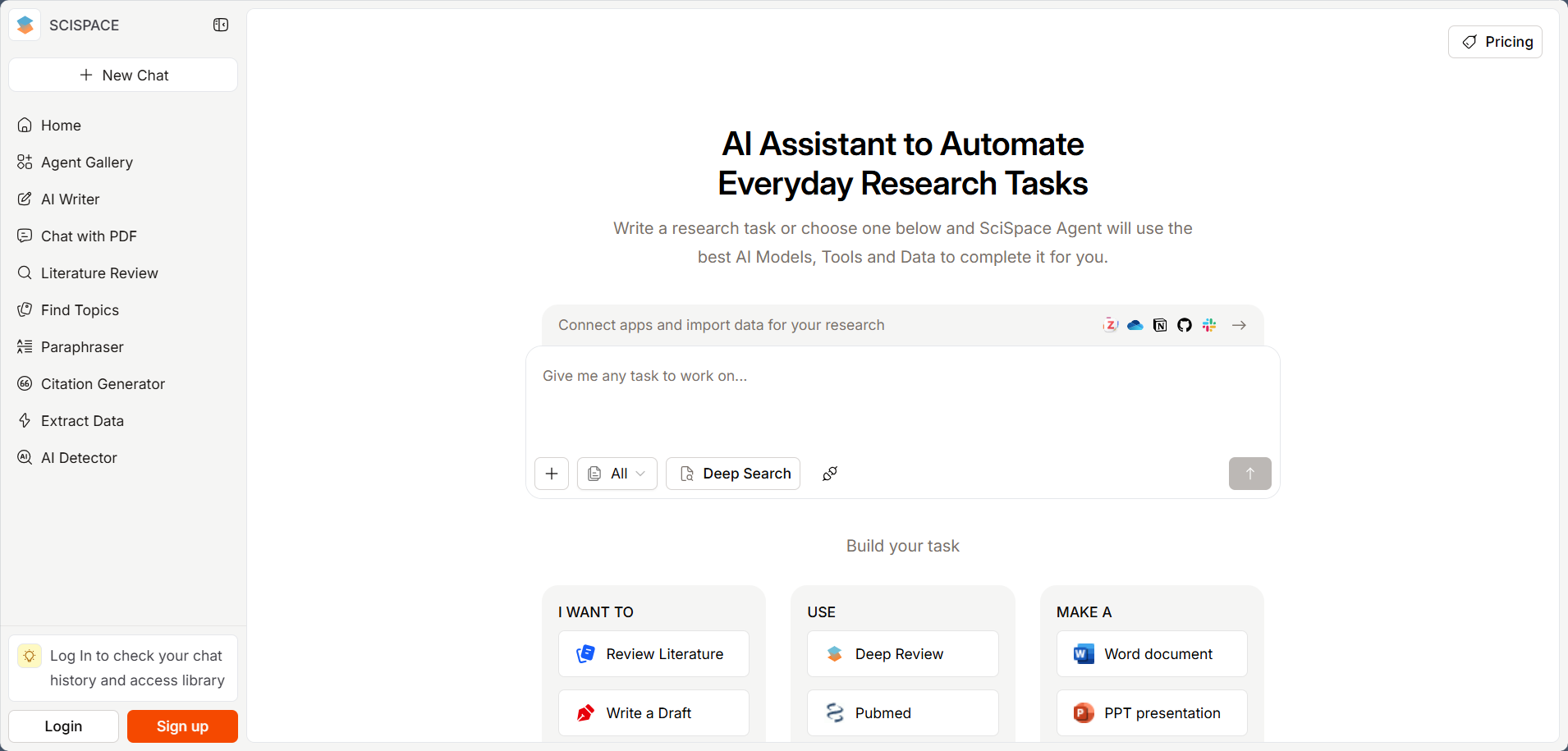
Task: Click the Slack app icon
Action: point(1209,325)
